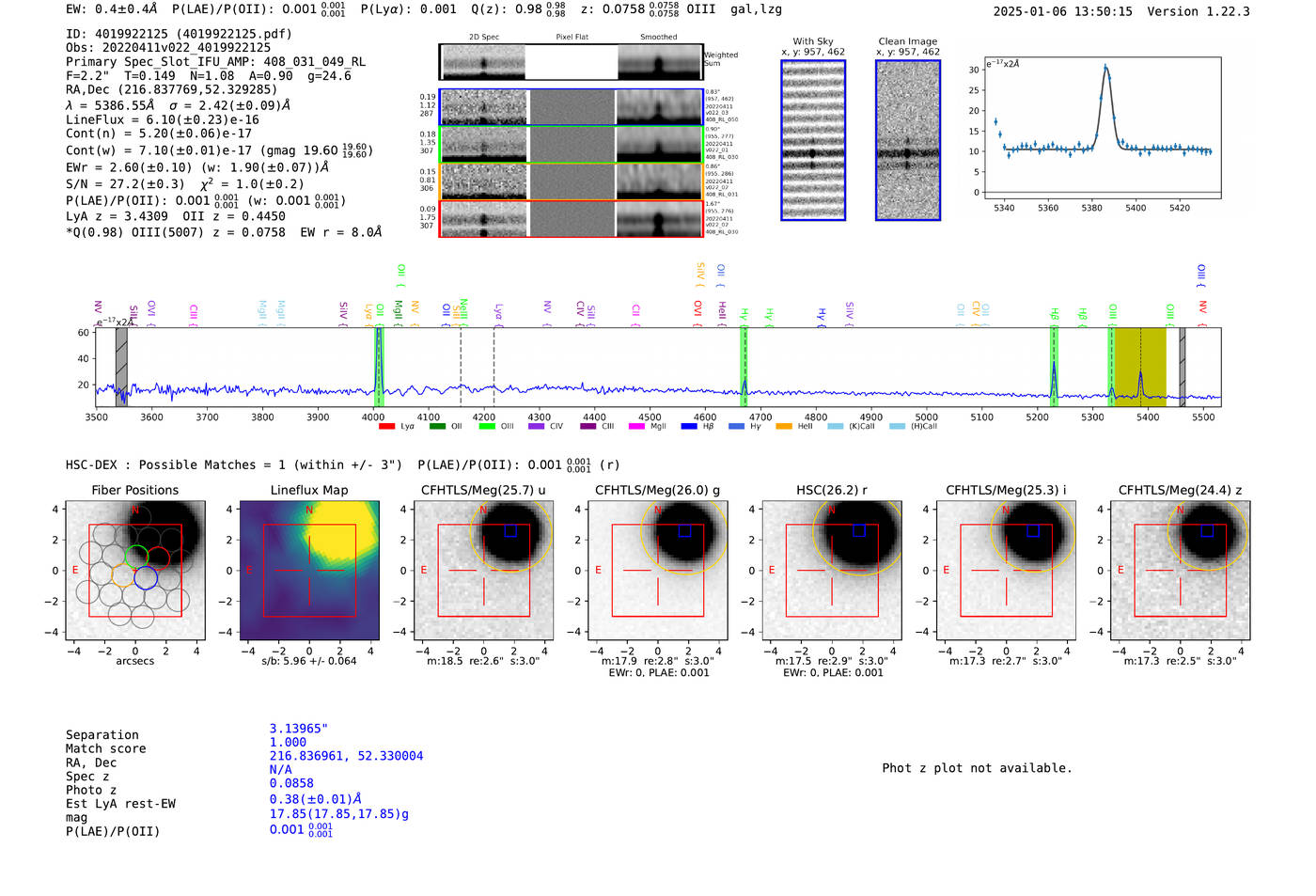Select the CFHTLS/Meg(24.4) z image
This screenshot has height=896, width=1316.
1180,570
